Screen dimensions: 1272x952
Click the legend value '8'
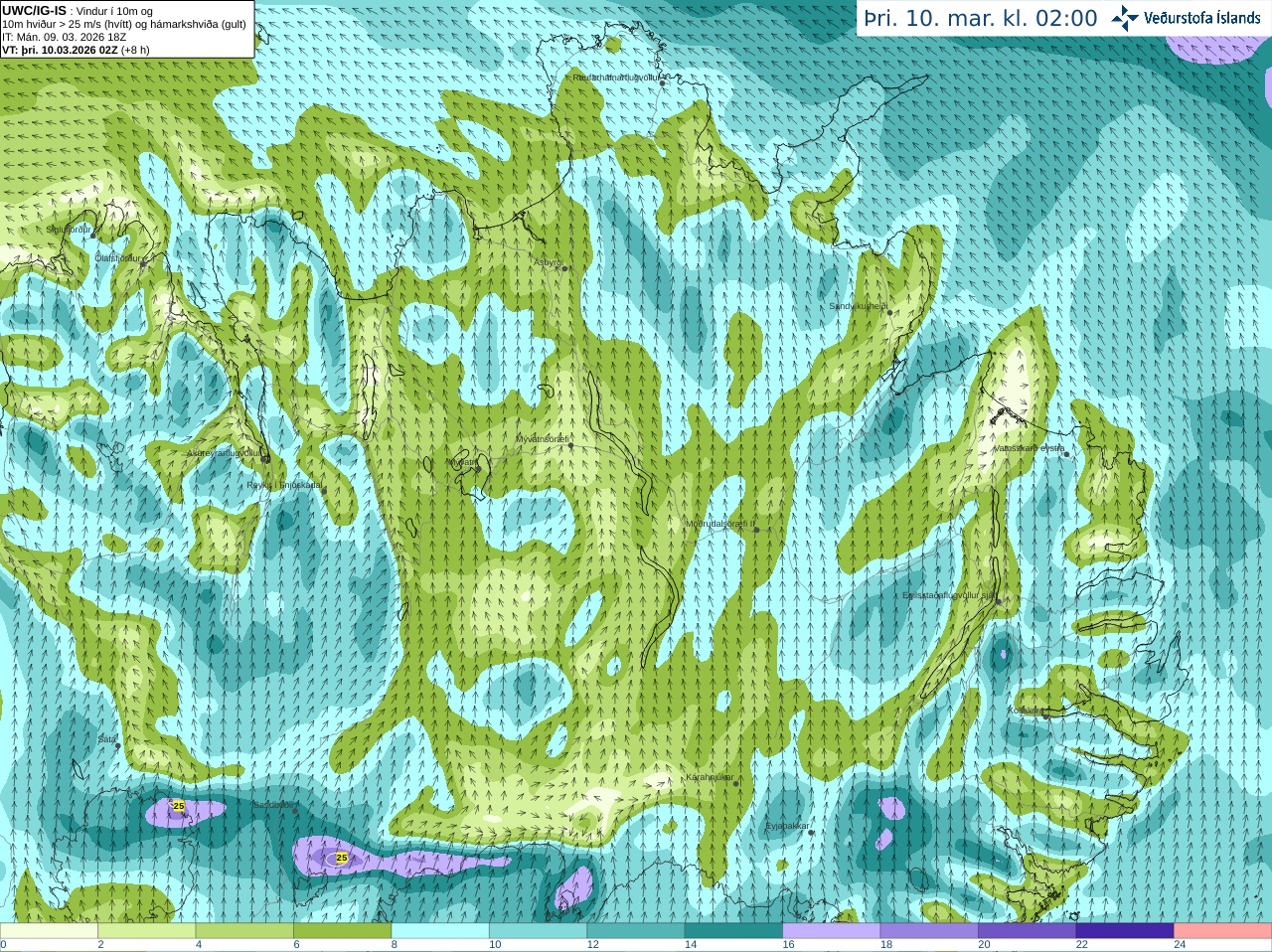coord(395,945)
